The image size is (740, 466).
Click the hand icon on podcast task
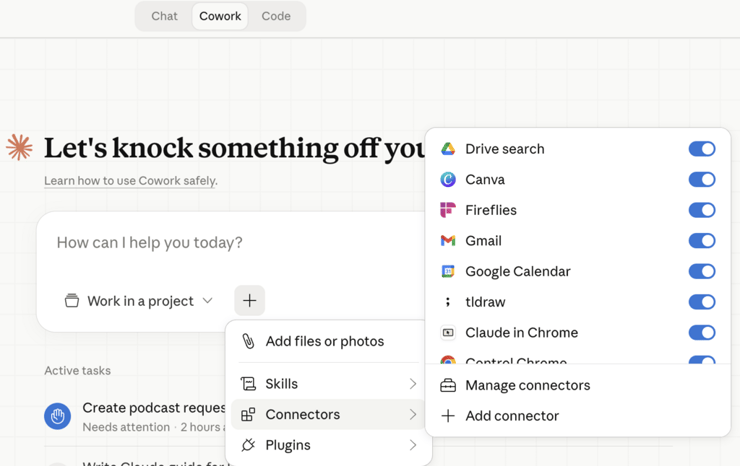[58, 416]
